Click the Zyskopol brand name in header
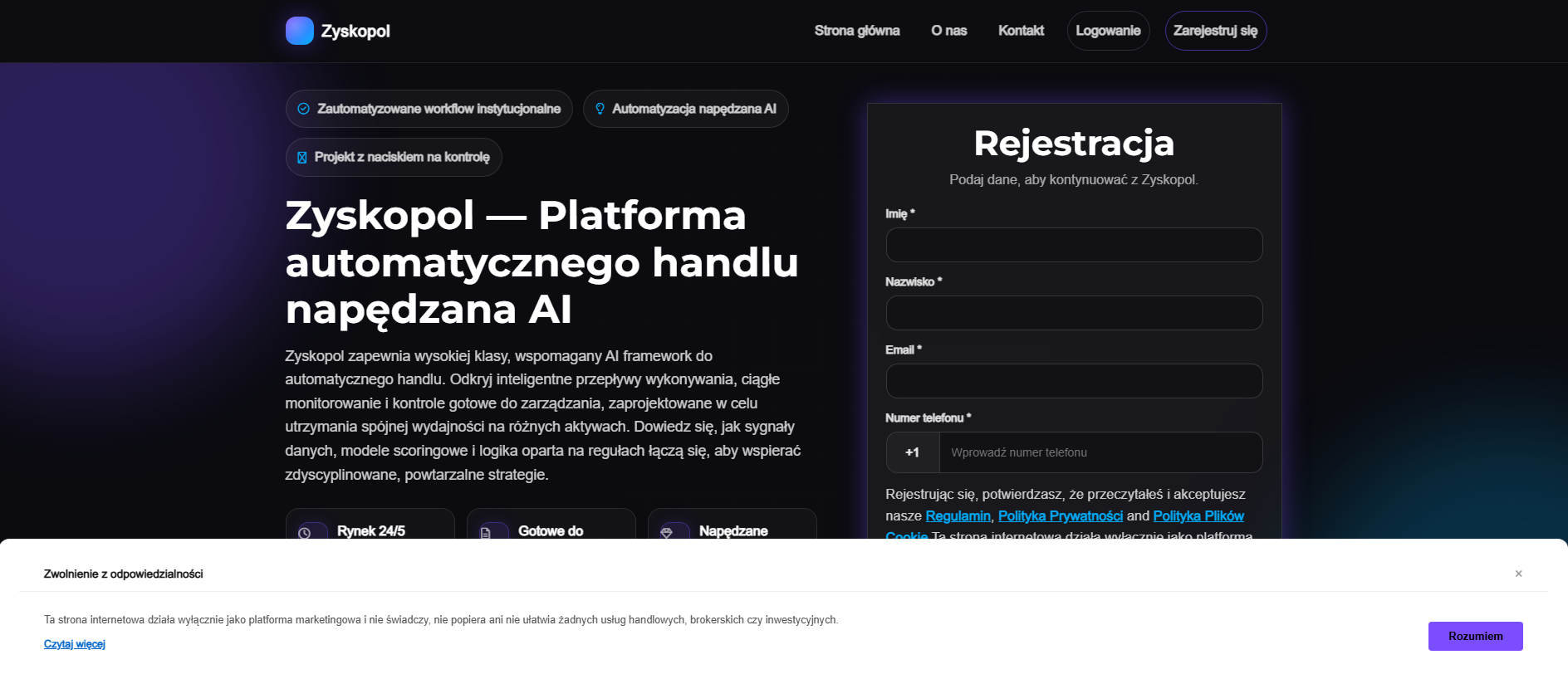Screen dimensions: 1568x679 click(x=355, y=31)
